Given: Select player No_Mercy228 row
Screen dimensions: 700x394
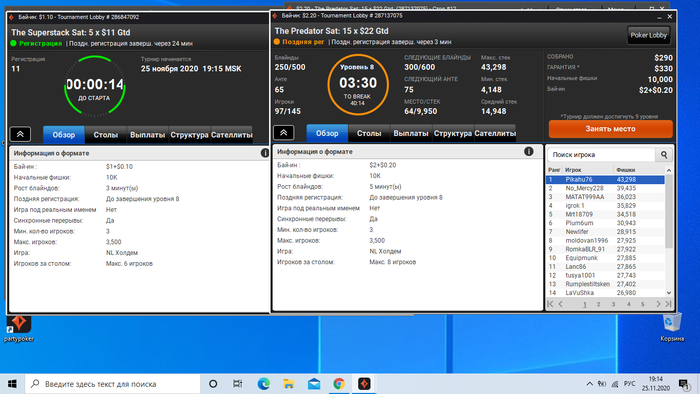Looking at the screenshot, I should pos(605,188).
